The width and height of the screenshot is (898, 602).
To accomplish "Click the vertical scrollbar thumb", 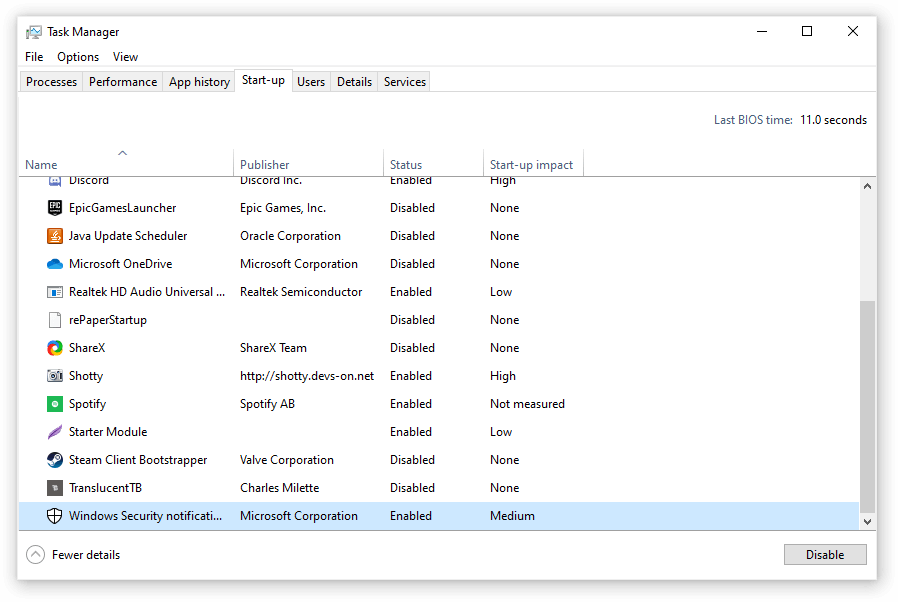I will pos(867,407).
